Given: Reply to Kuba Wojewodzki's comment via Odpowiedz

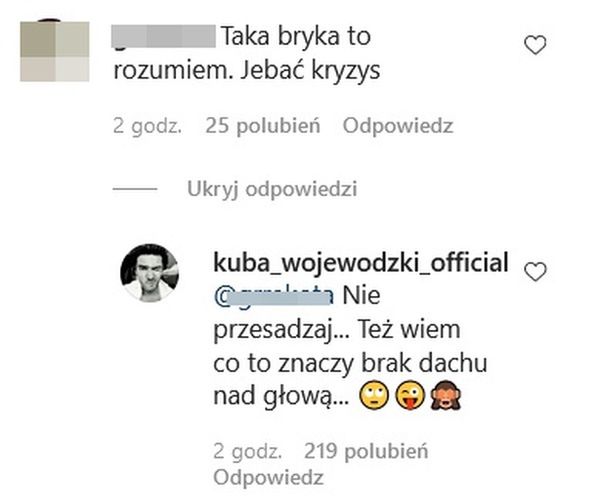Looking at the screenshot, I should tap(269, 477).
